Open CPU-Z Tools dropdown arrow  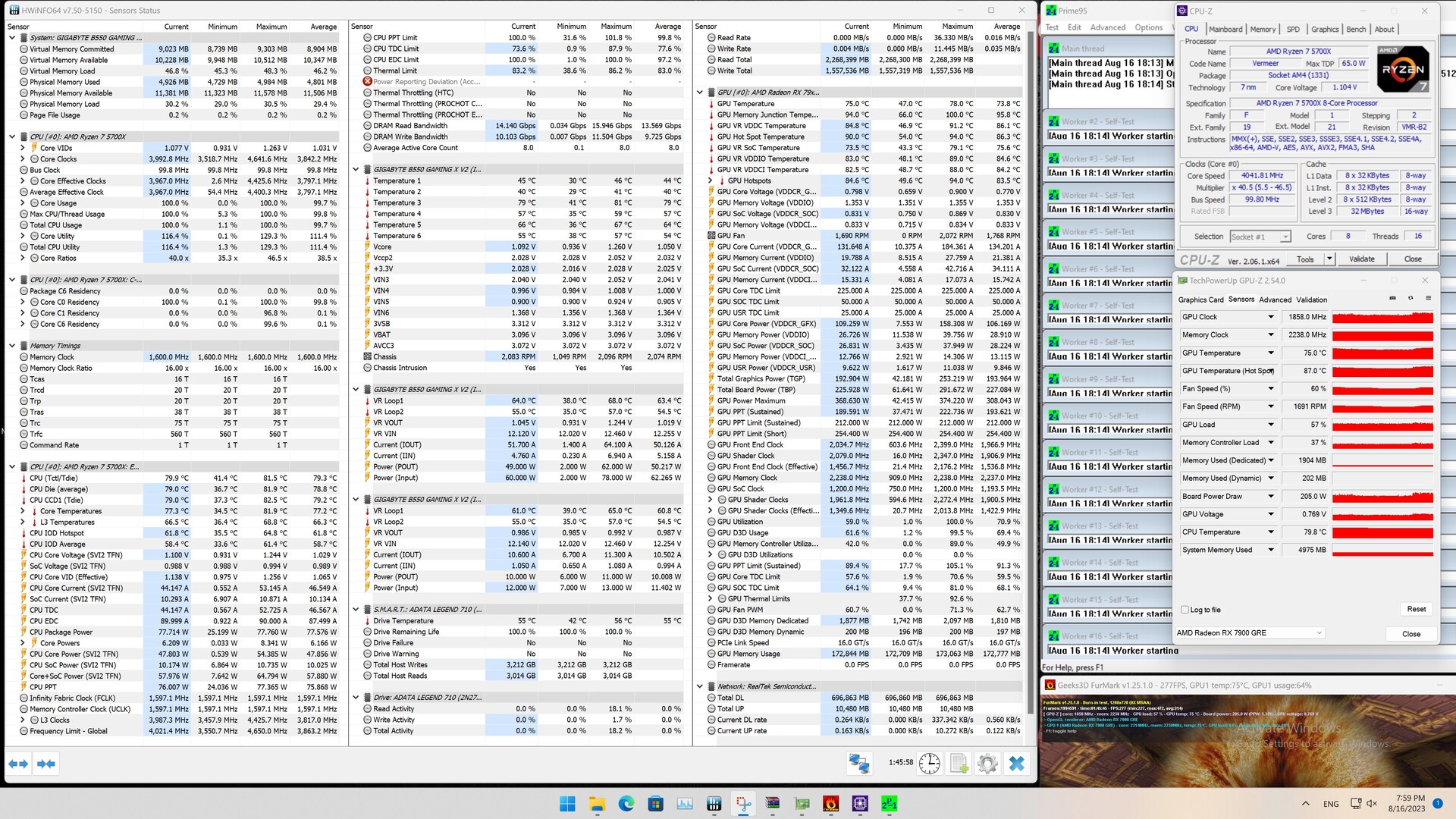pyautogui.click(x=1329, y=259)
